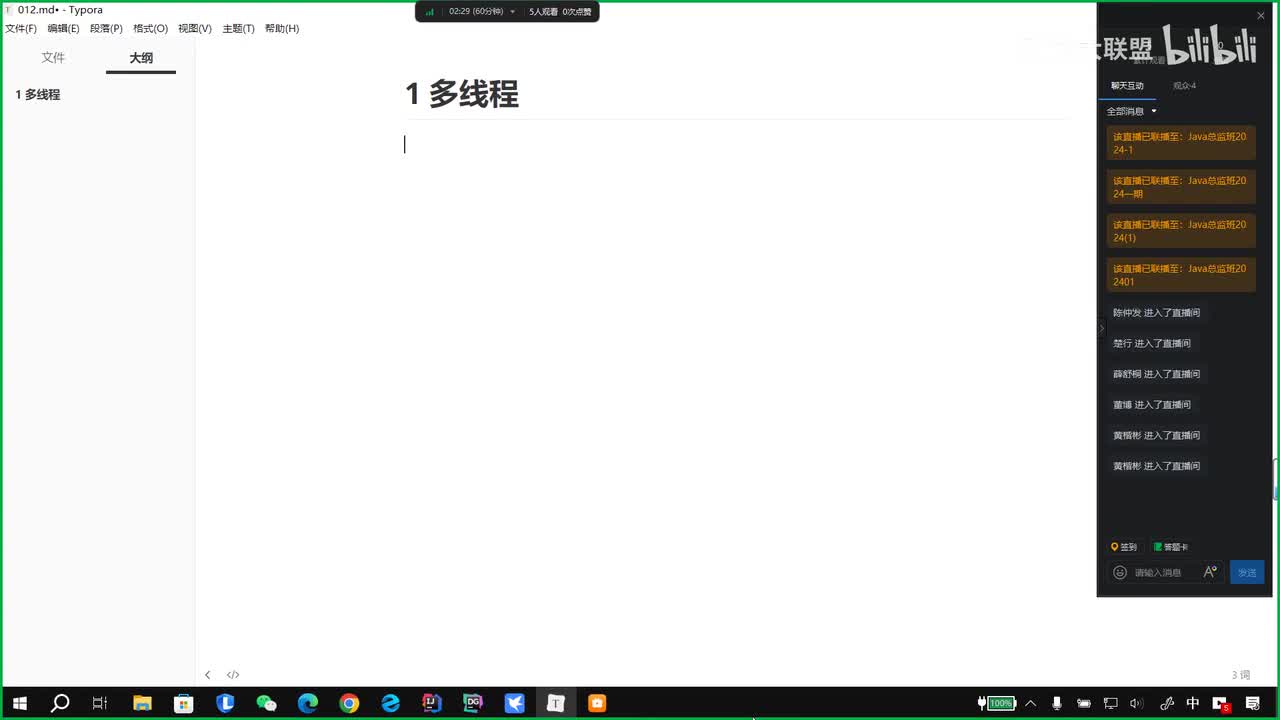Screen dimensions: 1280x720
Task: Select outline entry 1 多线程
Action: tap(38, 94)
